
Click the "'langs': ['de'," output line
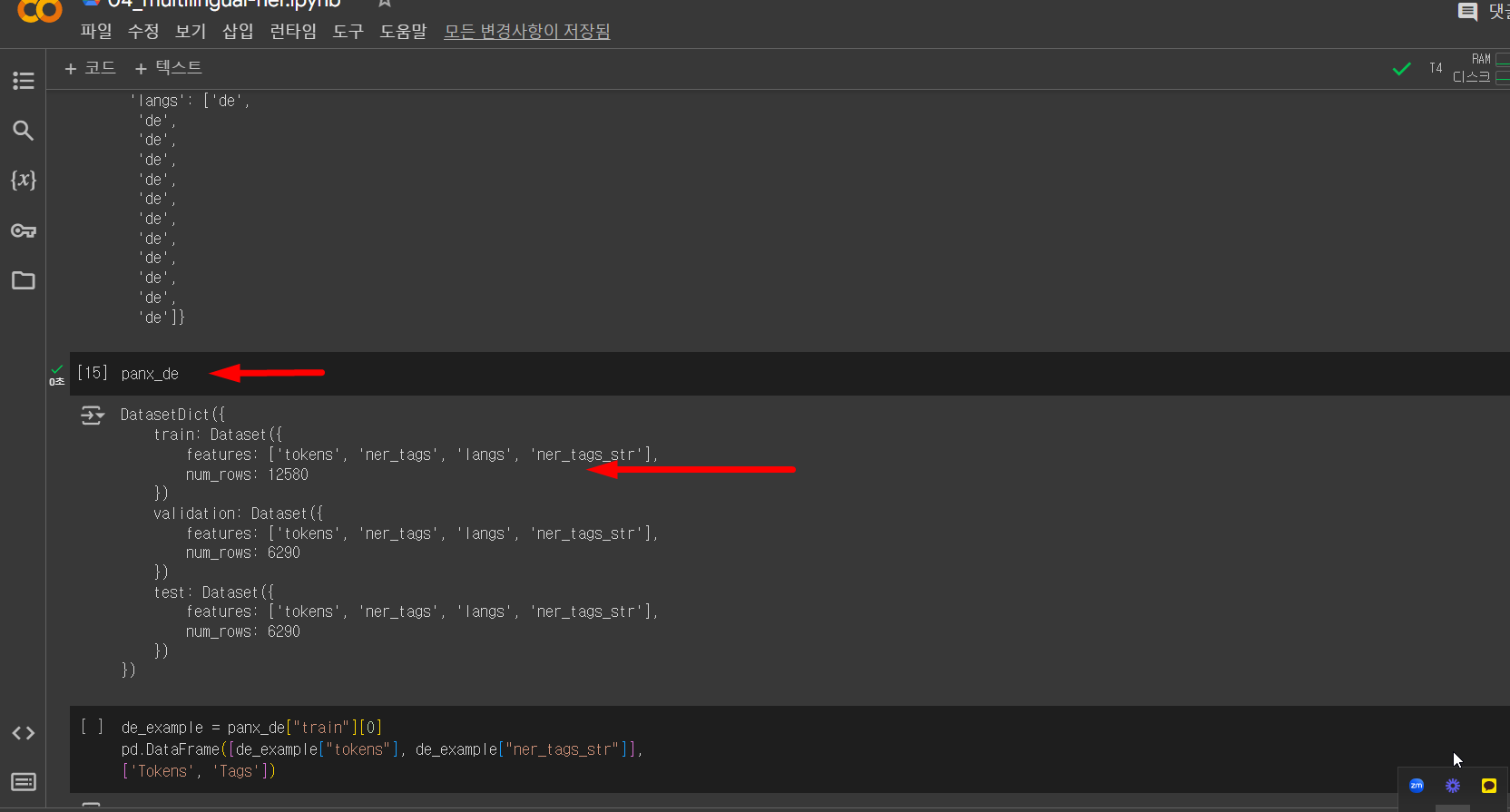(190, 101)
